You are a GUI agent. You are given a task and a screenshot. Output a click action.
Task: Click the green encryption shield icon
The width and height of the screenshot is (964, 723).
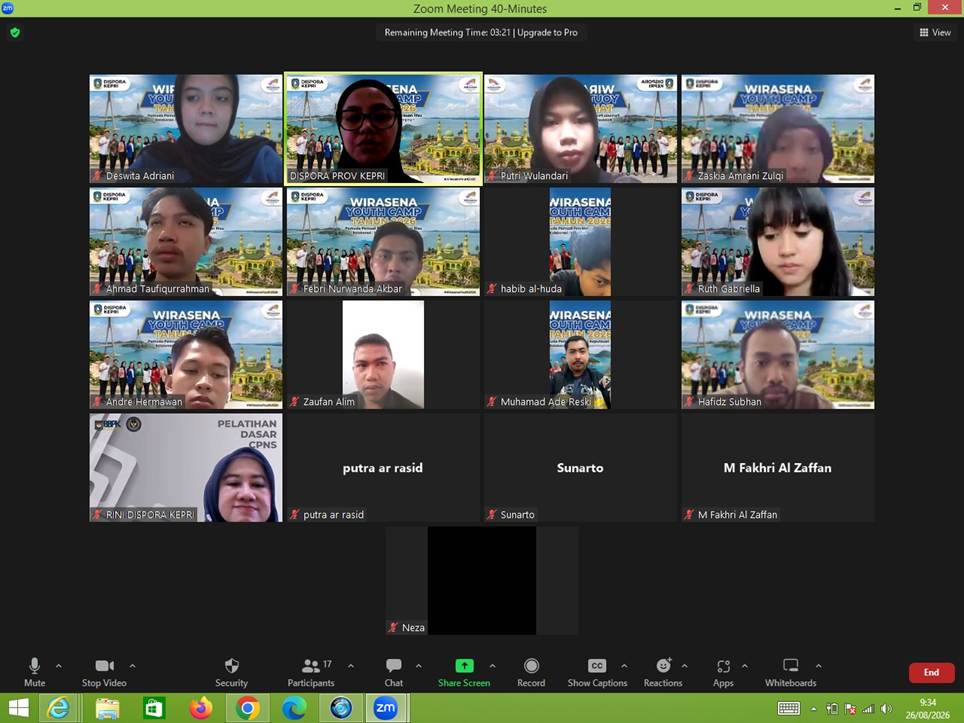tap(15, 33)
